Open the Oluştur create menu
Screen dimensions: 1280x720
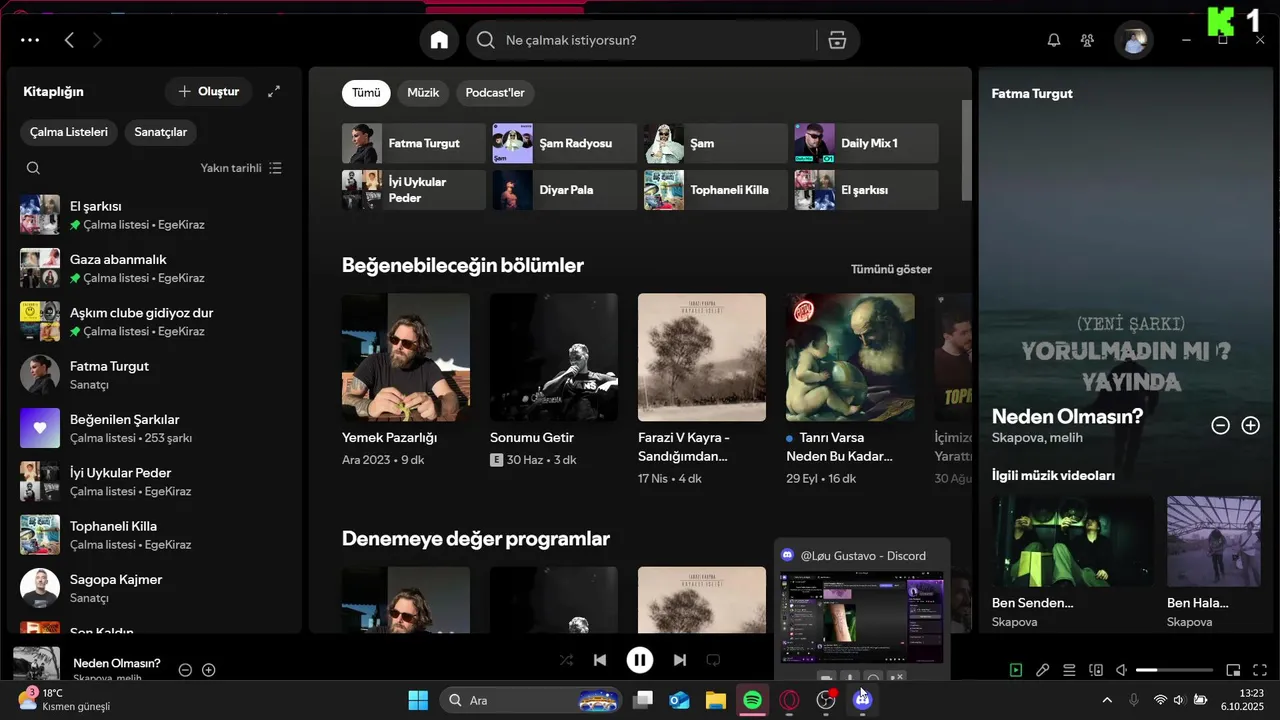pyautogui.click(x=208, y=91)
